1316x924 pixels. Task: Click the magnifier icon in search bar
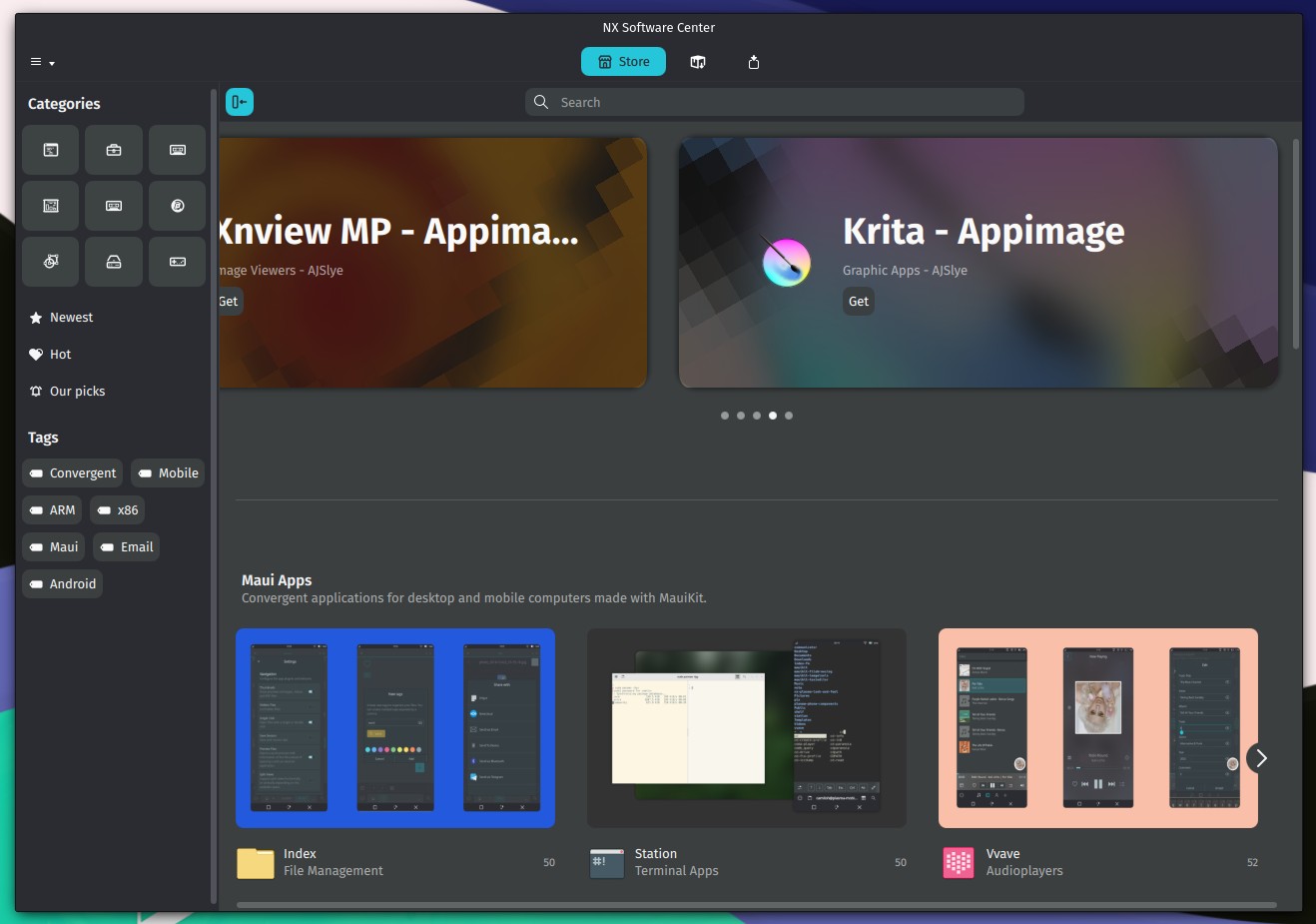click(541, 102)
